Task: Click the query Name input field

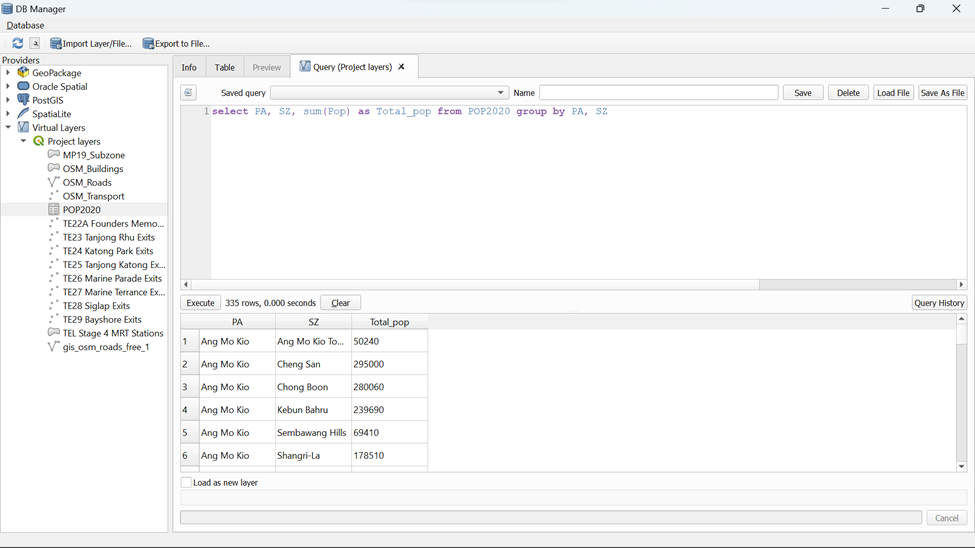Action: (658, 93)
